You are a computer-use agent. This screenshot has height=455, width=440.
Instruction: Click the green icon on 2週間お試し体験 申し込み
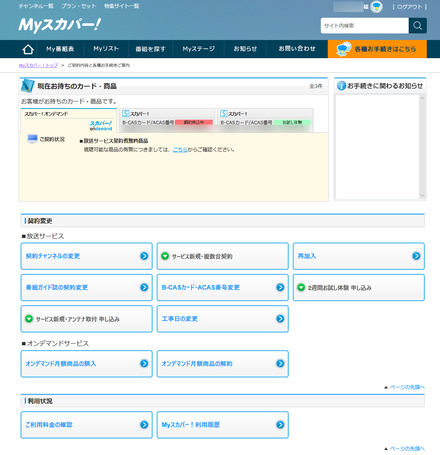301,287
